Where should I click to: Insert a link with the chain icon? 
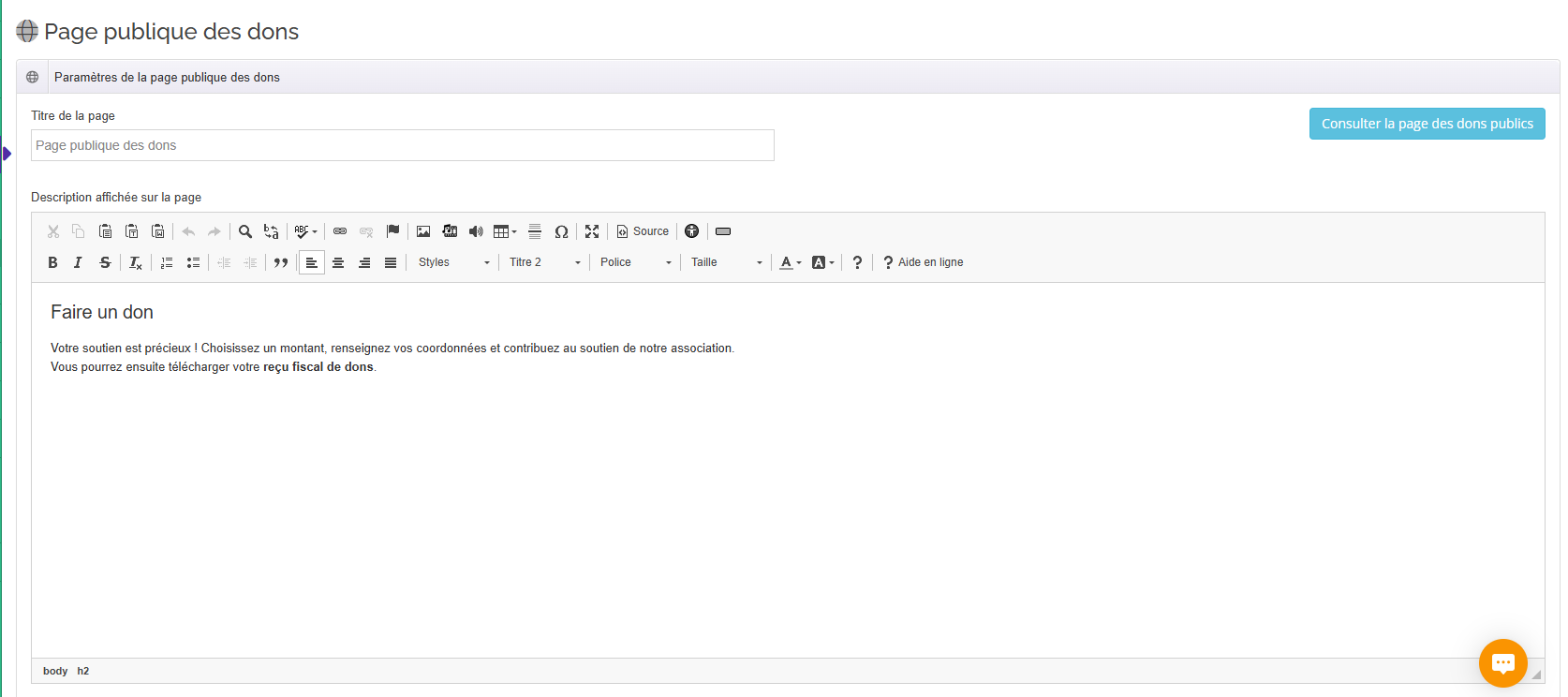pos(340,231)
